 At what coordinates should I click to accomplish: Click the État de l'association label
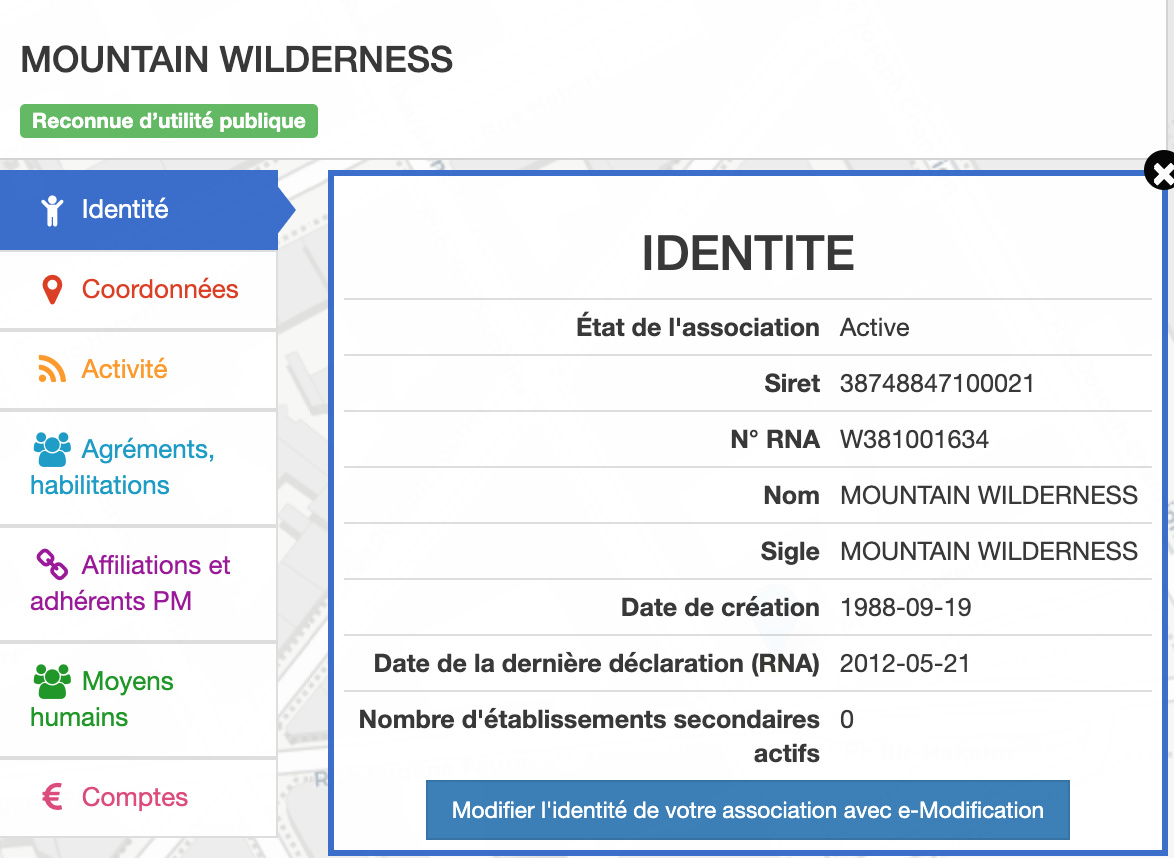698,327
